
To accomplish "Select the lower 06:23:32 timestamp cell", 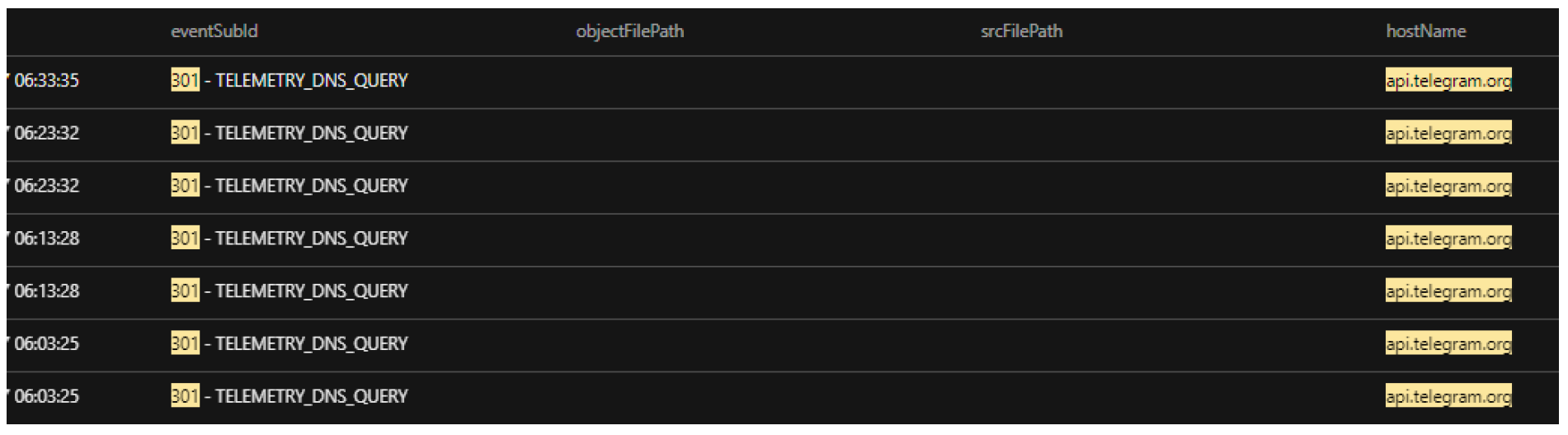I will (x=47, y=186).
